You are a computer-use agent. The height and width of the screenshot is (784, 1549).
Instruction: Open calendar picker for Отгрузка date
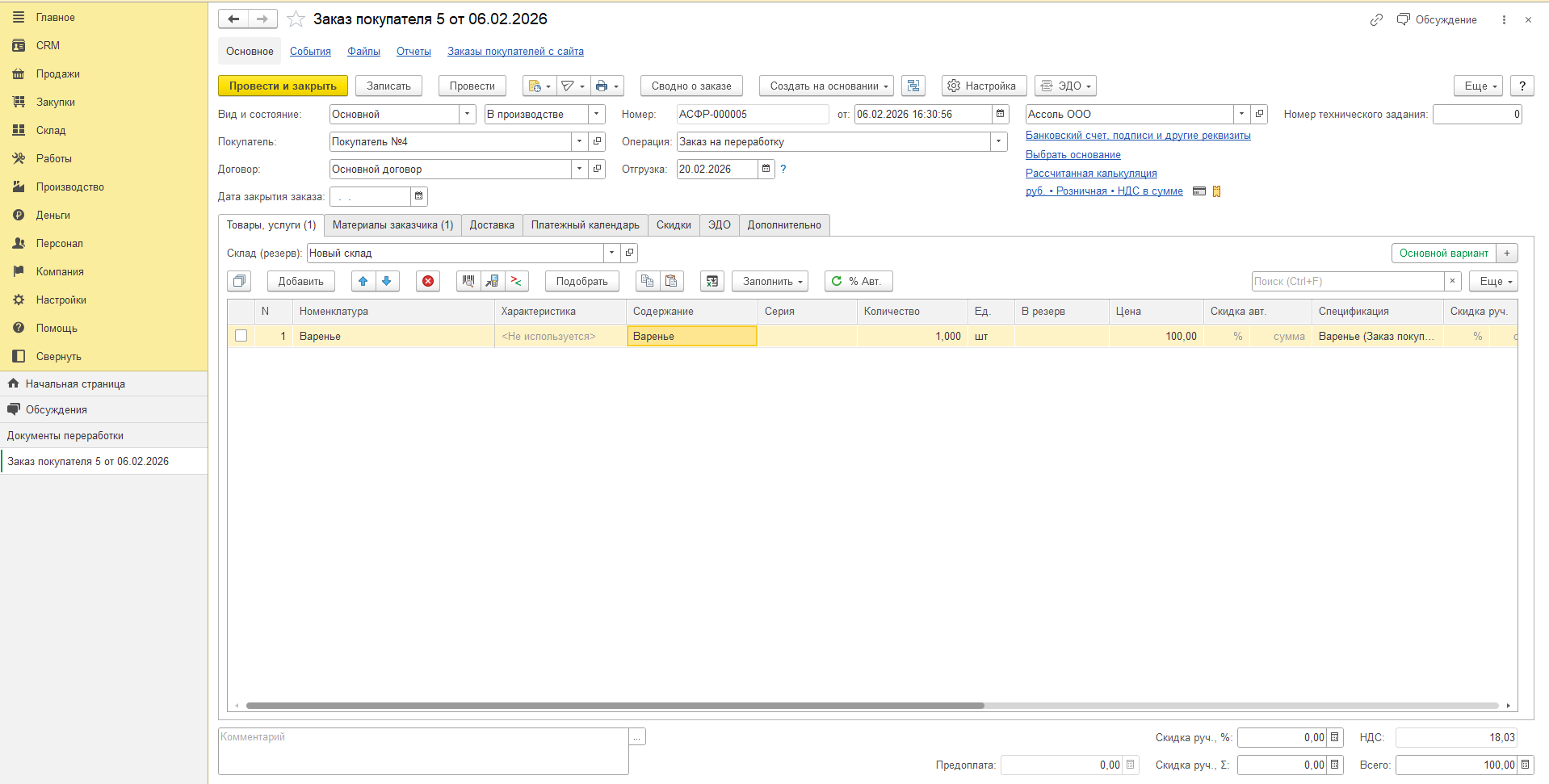pyautogui.click(x=766, y=169)
